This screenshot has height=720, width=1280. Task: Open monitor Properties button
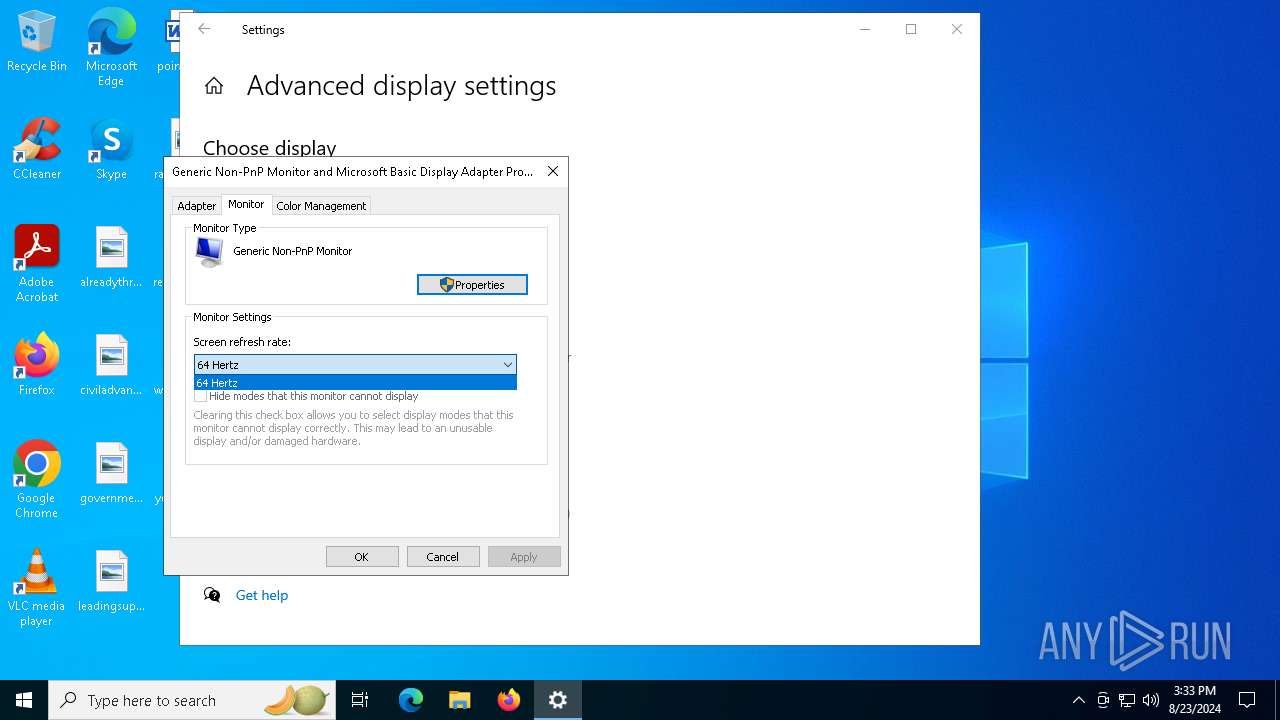(x=472, y=285)
